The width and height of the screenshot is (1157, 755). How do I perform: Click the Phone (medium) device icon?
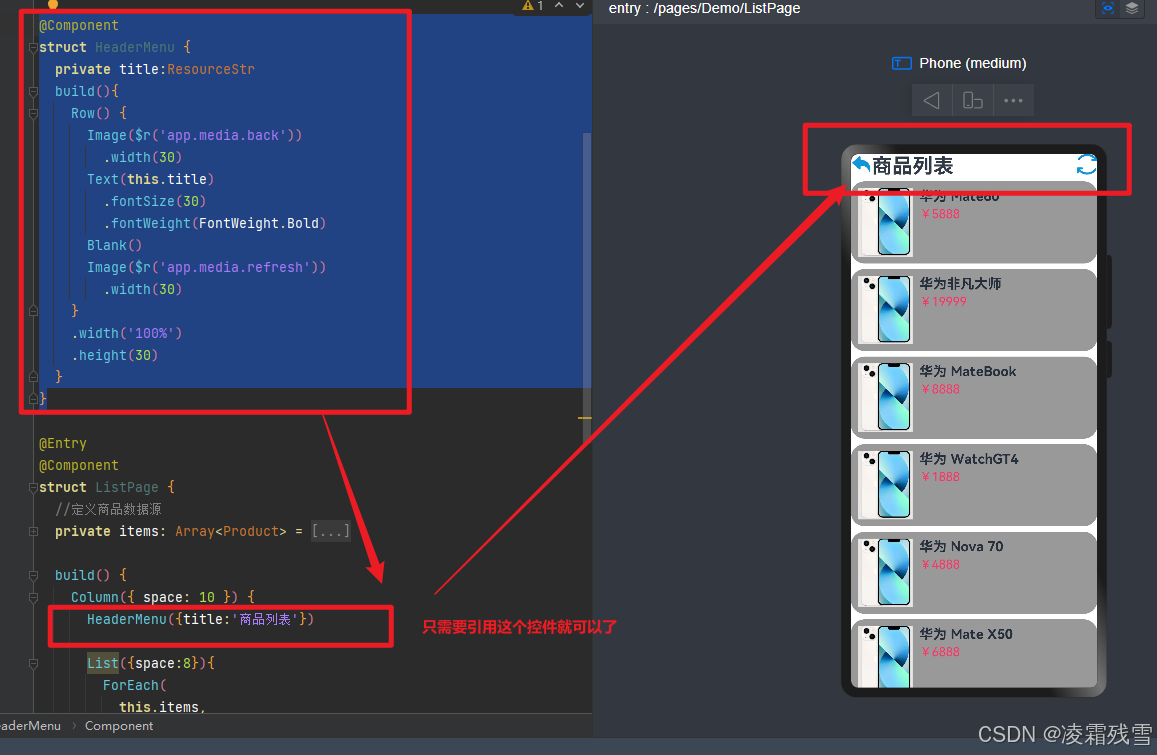point(901,63)
